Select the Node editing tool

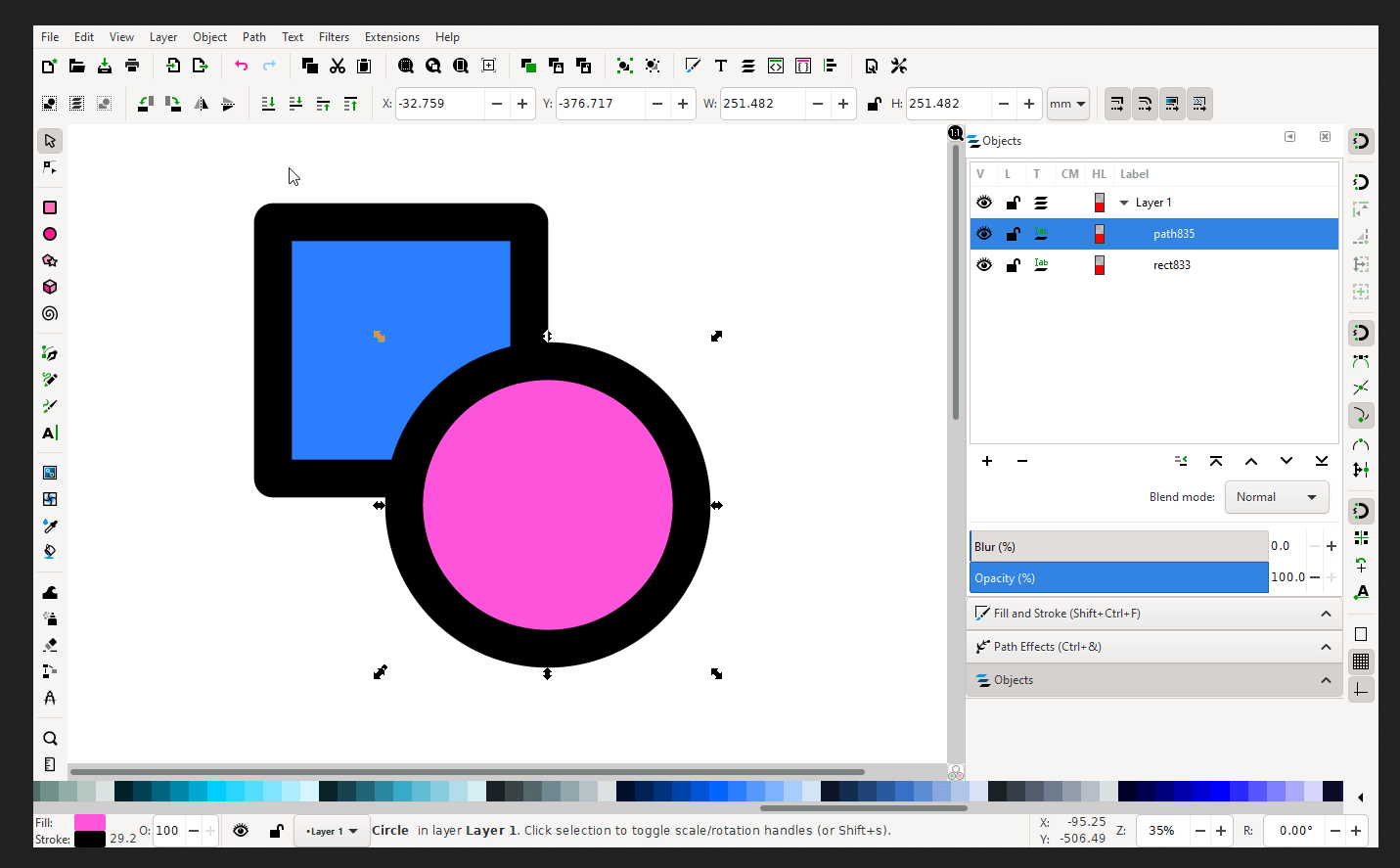click(x=49, y=166)
